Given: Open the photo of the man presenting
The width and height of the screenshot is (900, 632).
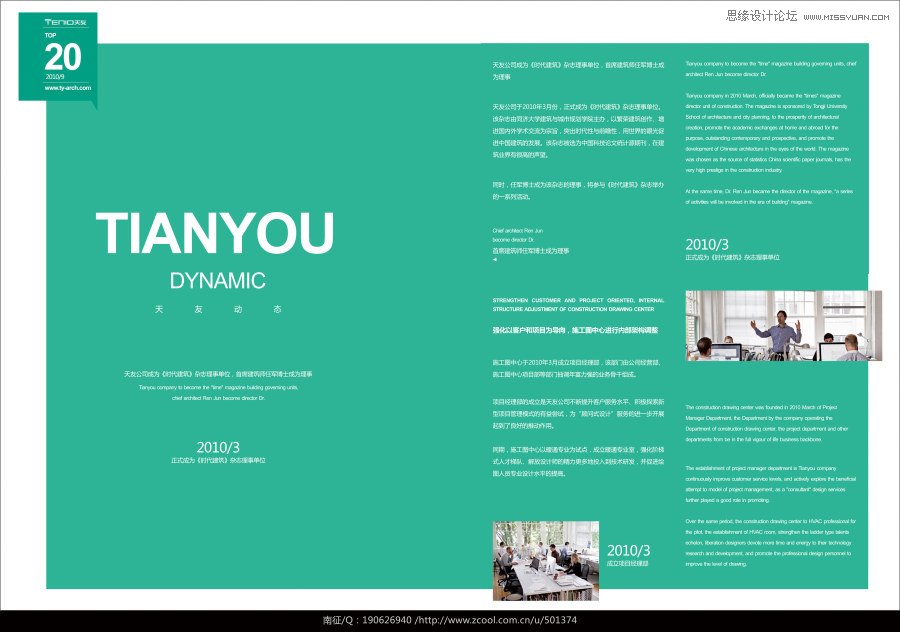Looking at the screenshot, I should [x=783, y=325].
